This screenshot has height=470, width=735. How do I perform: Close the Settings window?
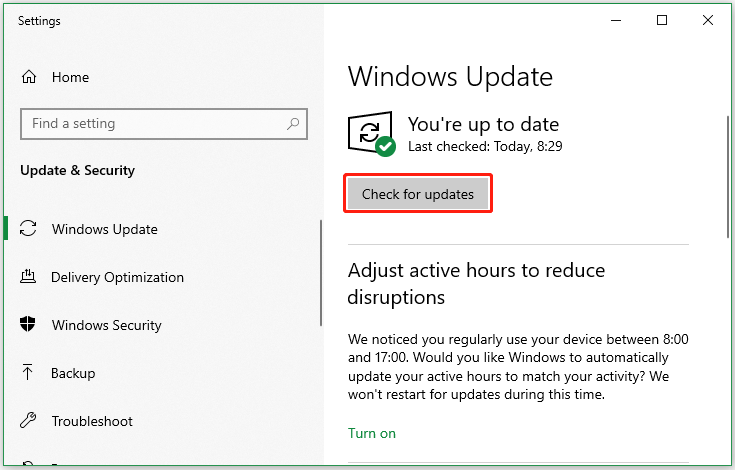tap(708, 20)
